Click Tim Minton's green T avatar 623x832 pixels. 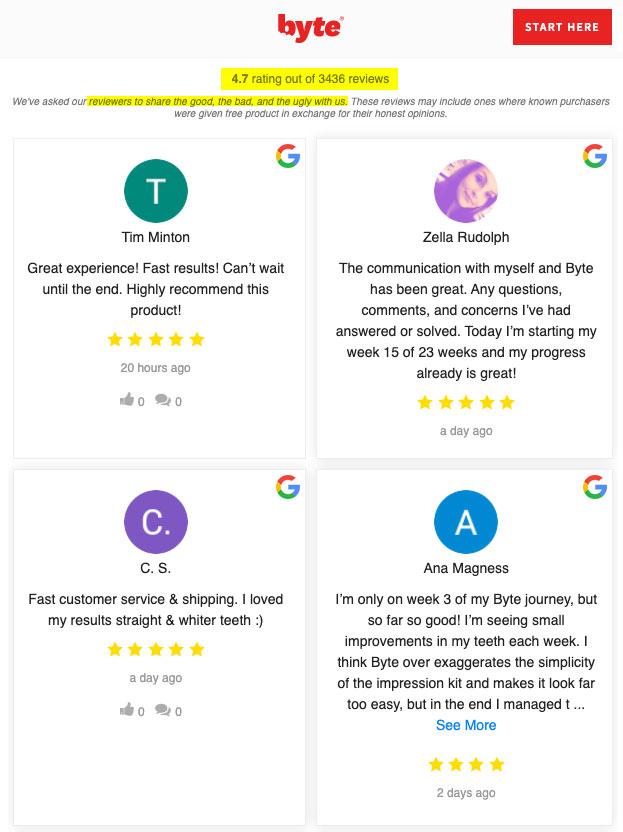click(155, 191)
